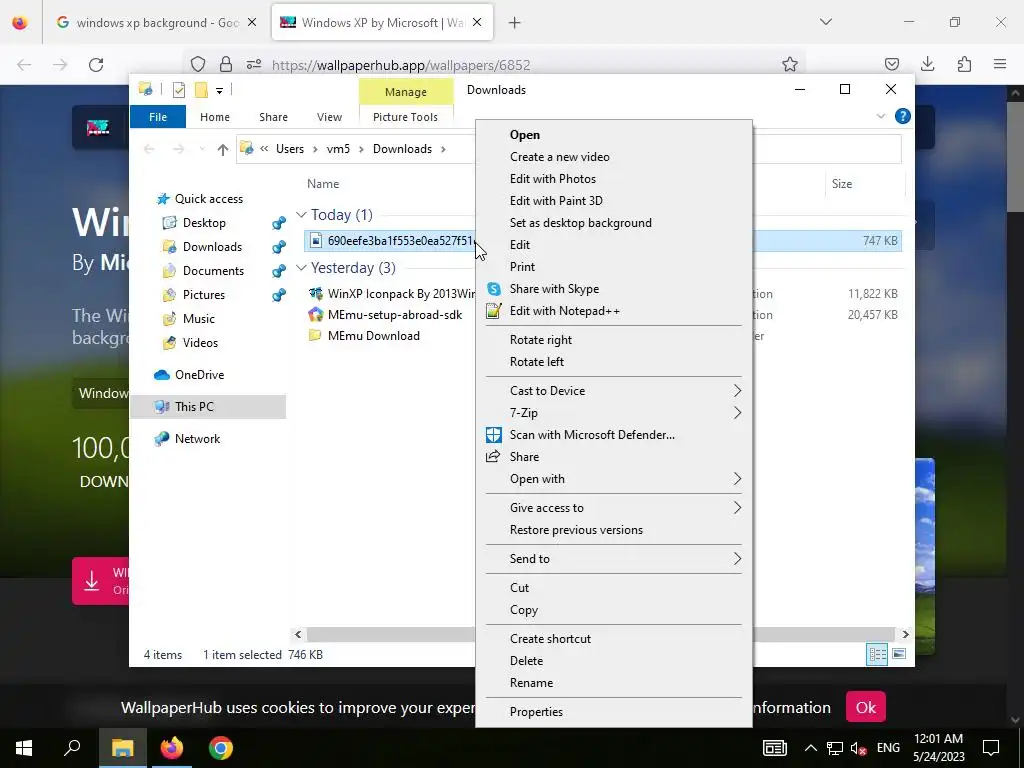Click the site padlock icon

(x=225, y=64)
